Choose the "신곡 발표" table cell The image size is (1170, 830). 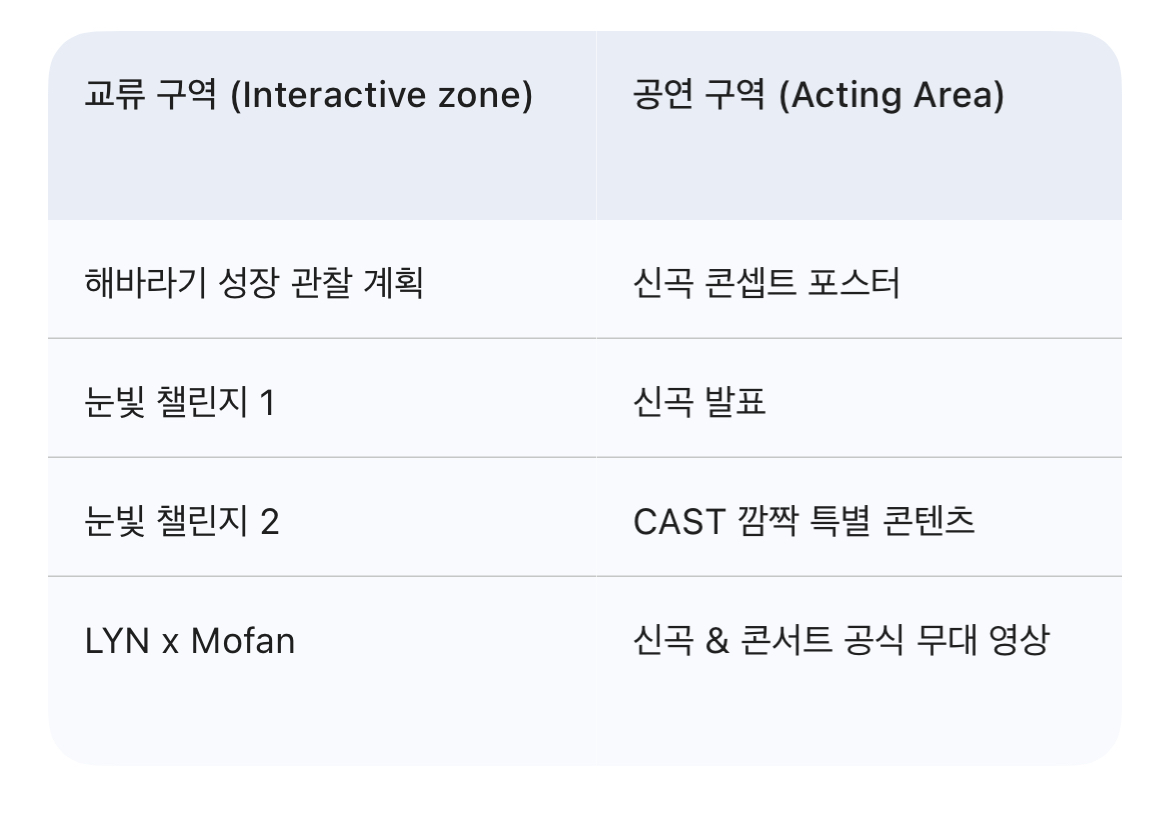[699, 402]
